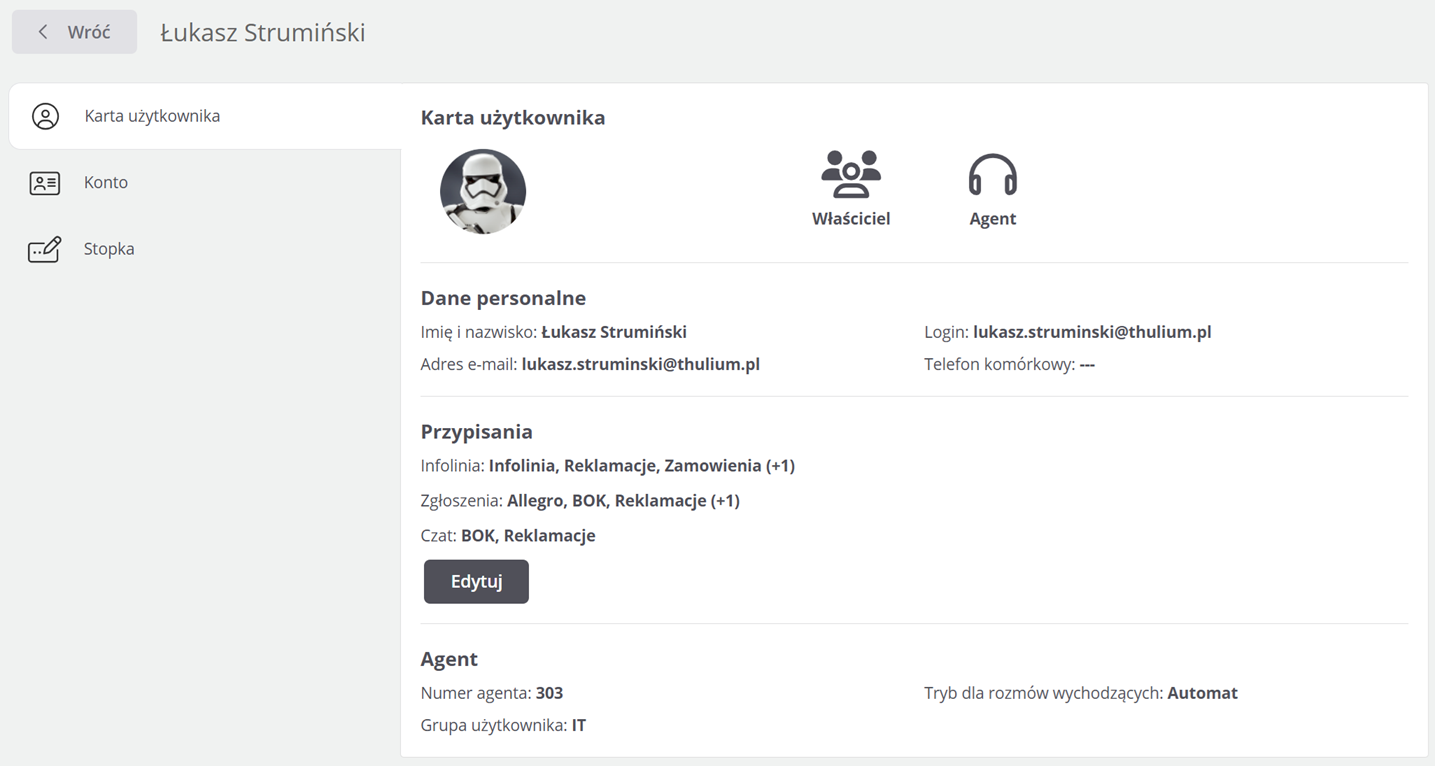Open the Karta użytkownika tab
Screen dimensions: 1435x766
coord(152,116)
